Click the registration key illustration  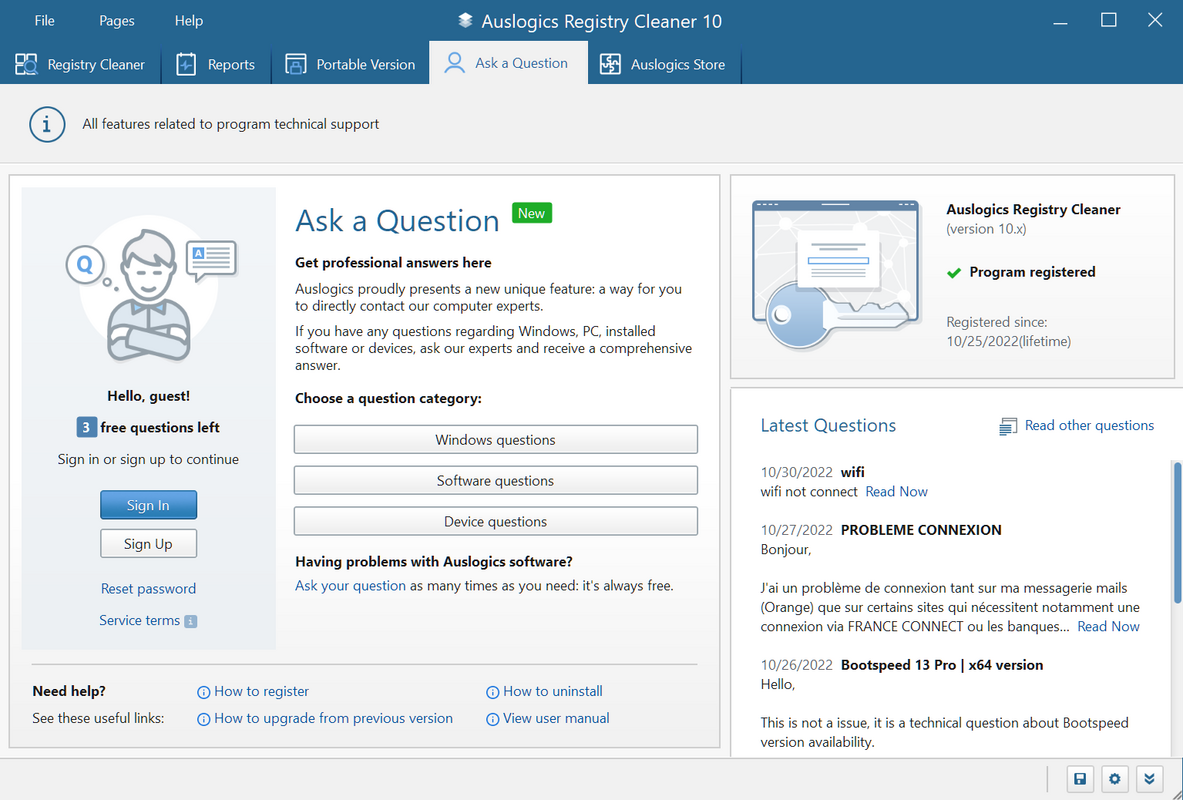(836, 273)
